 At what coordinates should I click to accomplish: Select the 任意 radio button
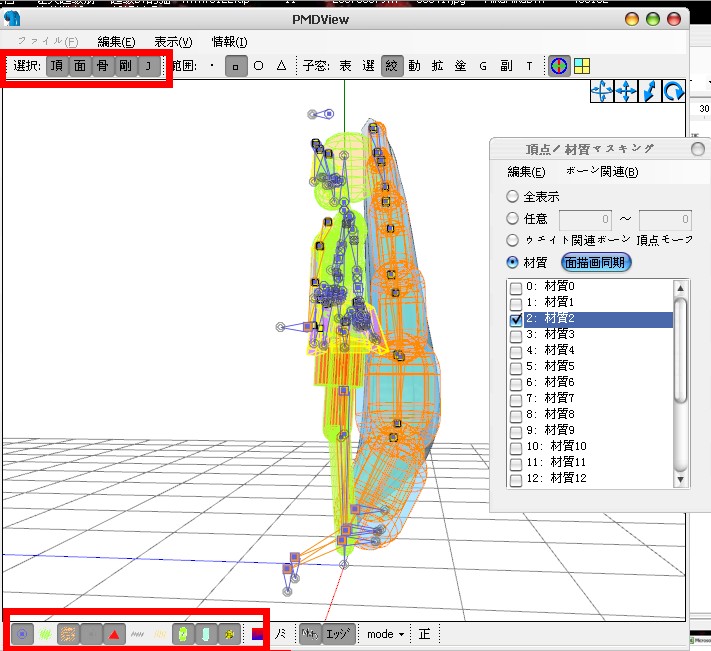click(512, 219)
